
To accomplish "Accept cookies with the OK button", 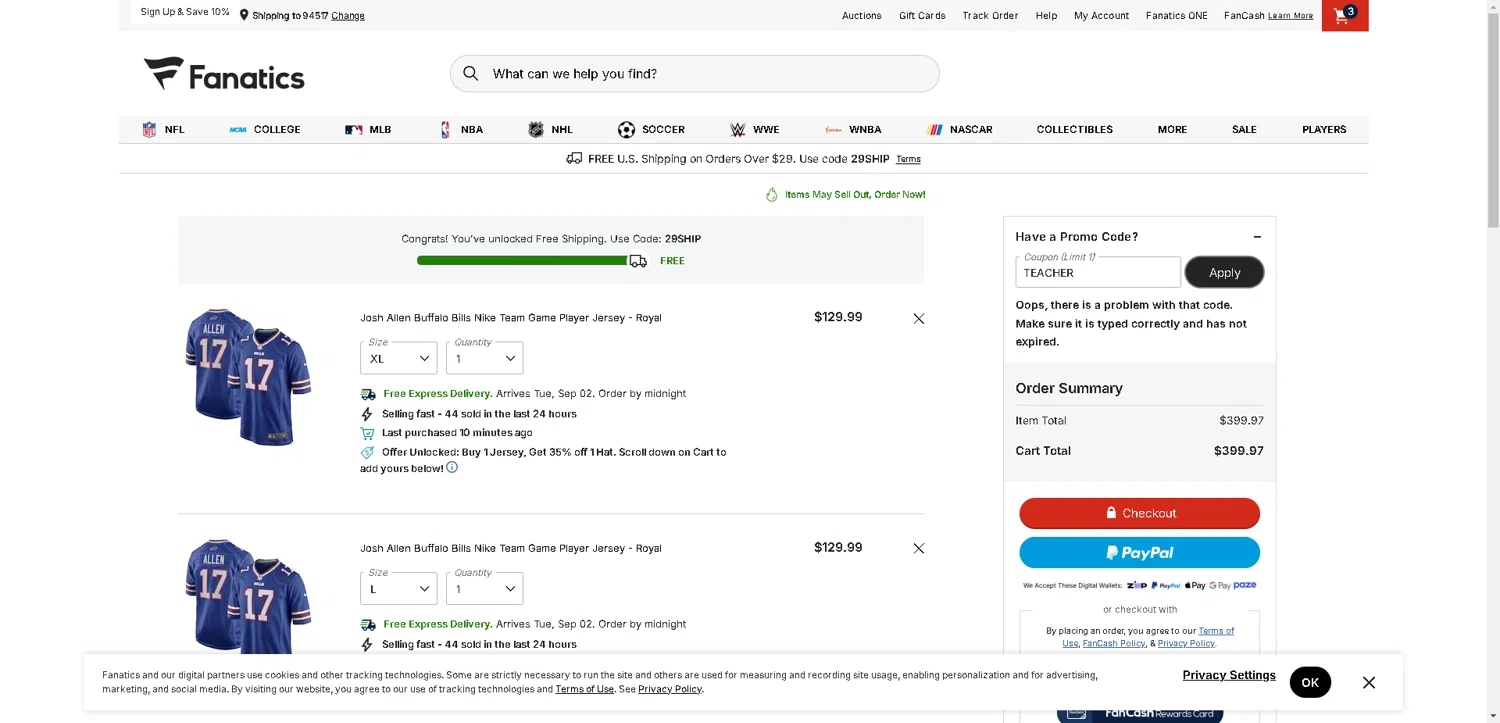I will [x=1310, y=682].
